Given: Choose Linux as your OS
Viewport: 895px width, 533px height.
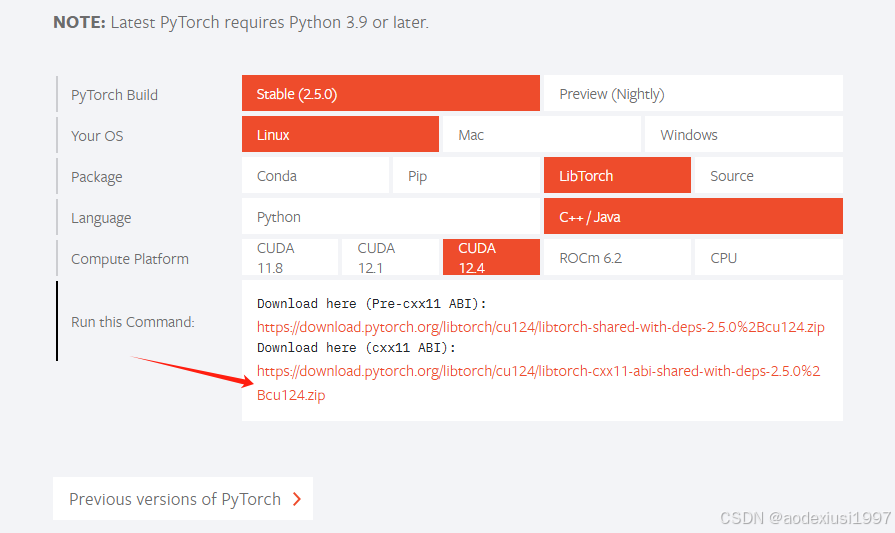Looking at the screenshot, I should click(x=340, y=134).
